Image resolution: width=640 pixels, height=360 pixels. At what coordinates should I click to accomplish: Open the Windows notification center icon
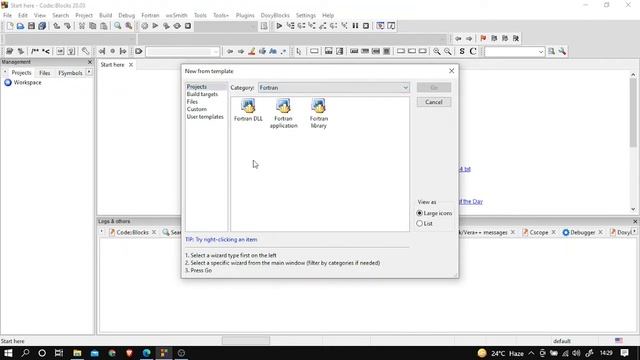(624, 353)
